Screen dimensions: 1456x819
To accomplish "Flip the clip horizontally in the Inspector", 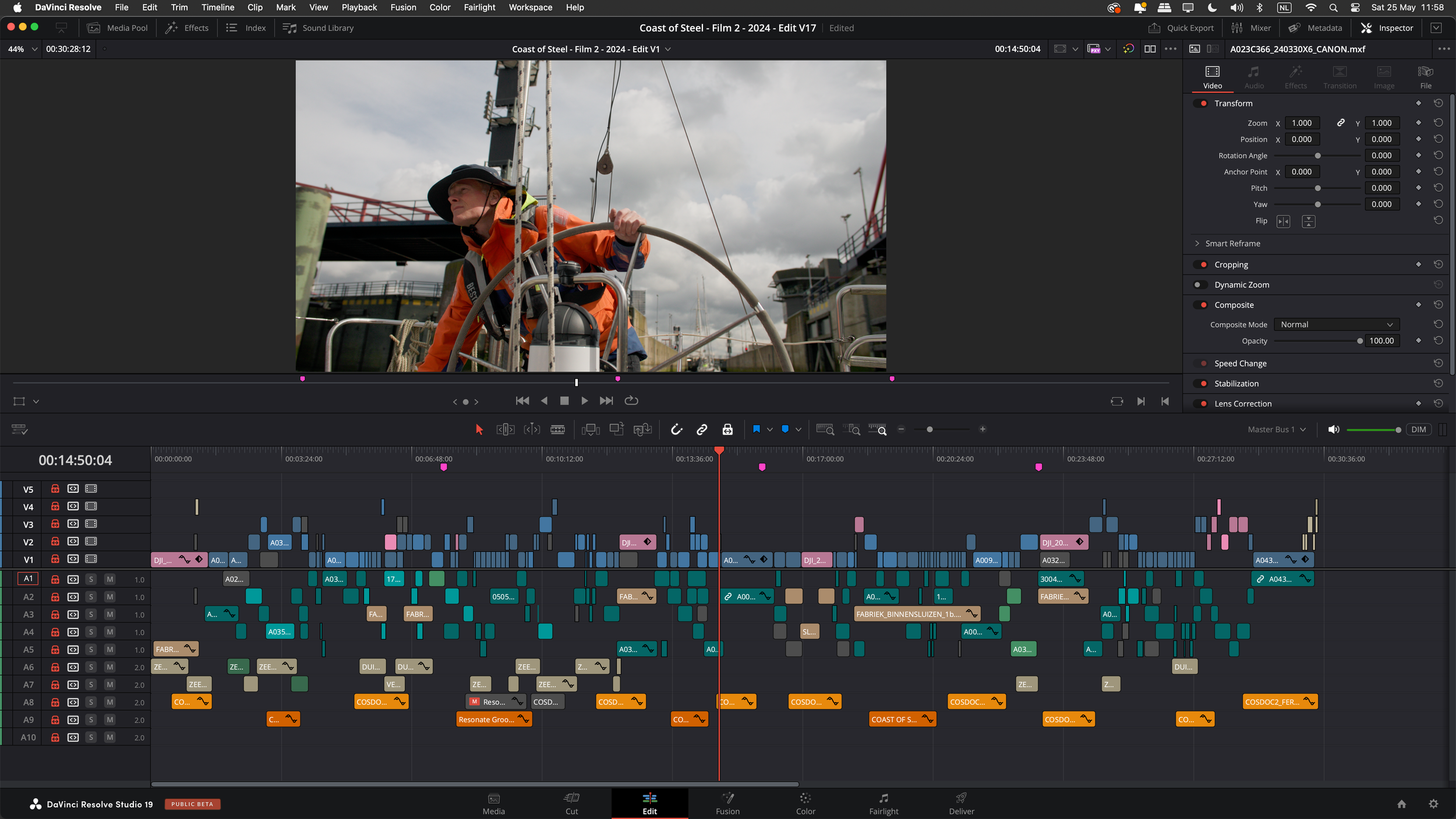I will pyautogui.click(x=1283, y=221).
